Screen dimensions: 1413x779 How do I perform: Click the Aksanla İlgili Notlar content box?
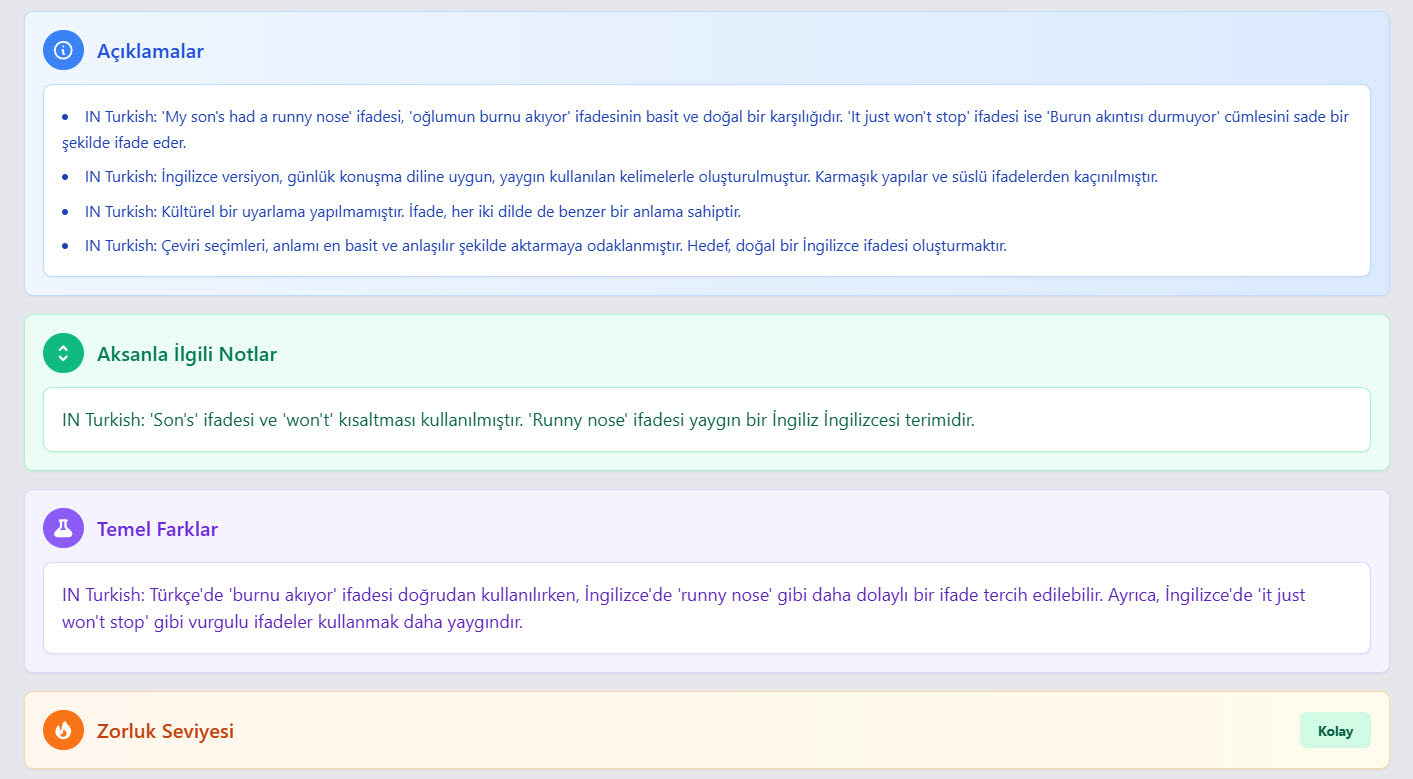700,419
